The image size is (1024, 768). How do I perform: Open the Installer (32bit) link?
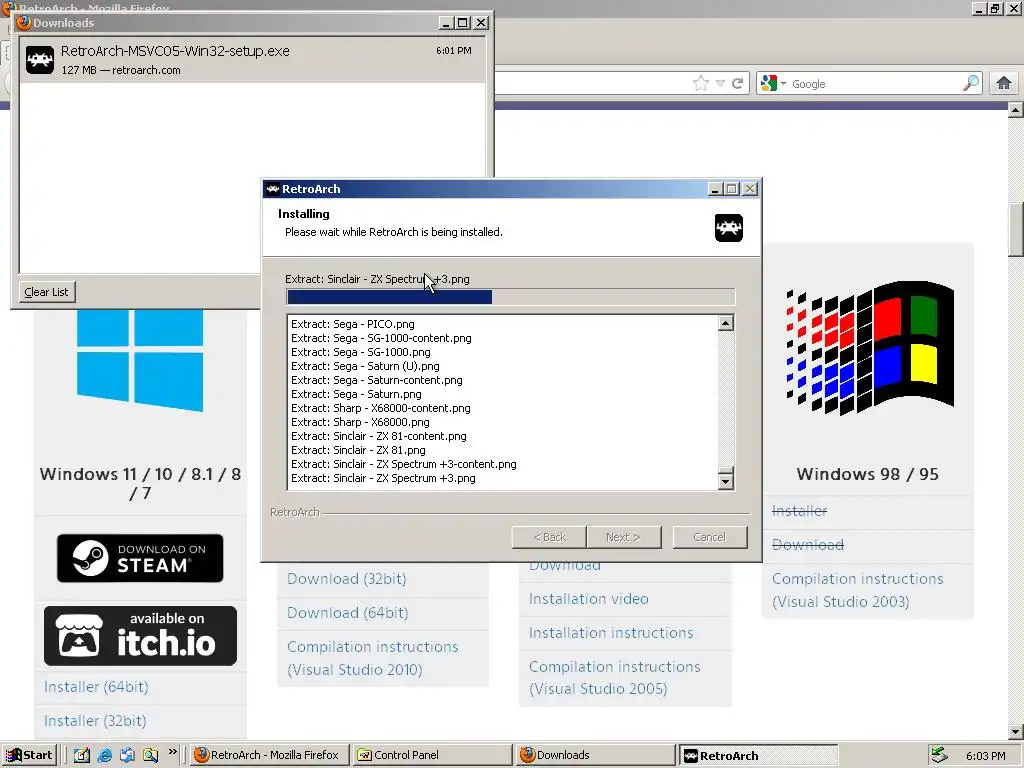(95, 720)
